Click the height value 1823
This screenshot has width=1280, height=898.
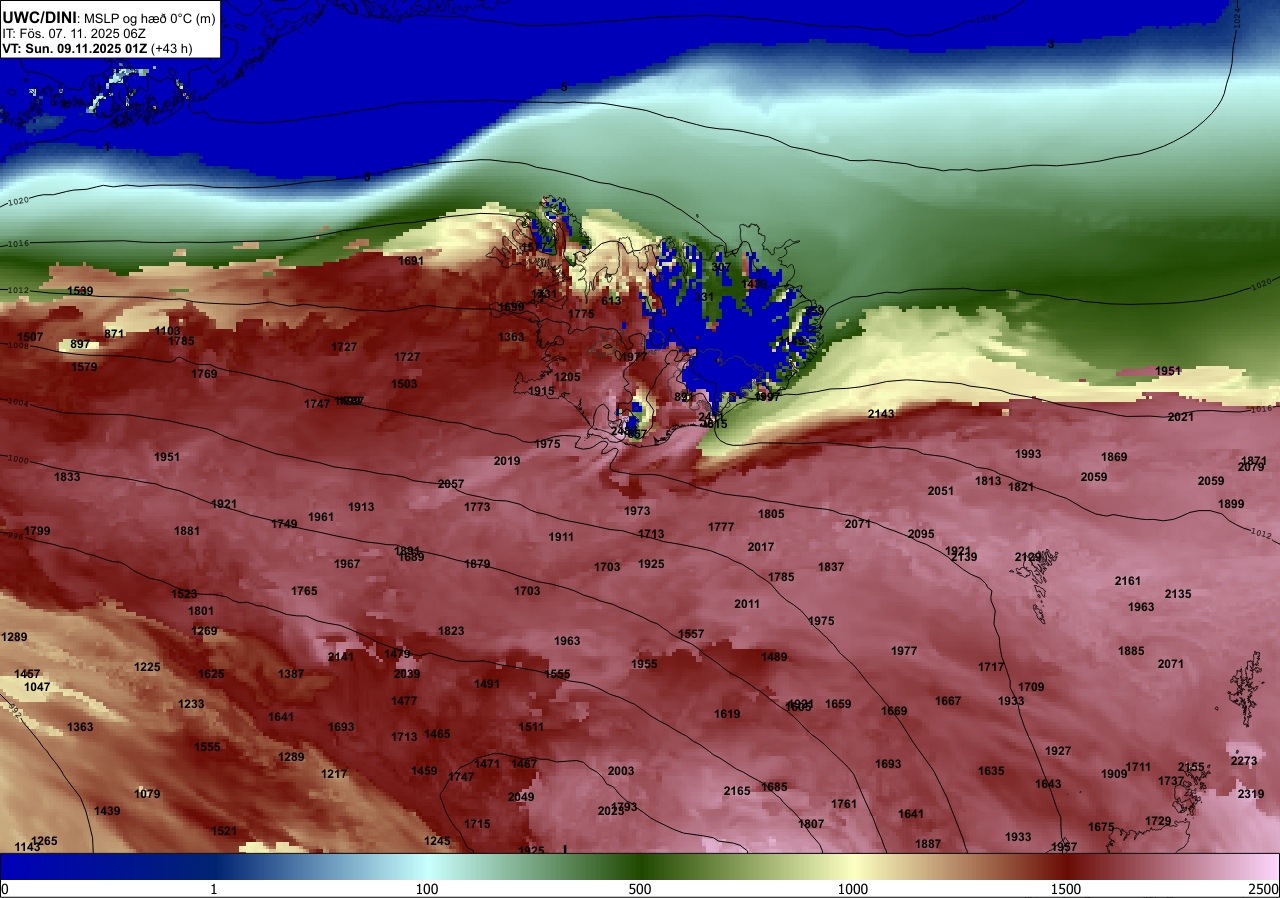451,631
